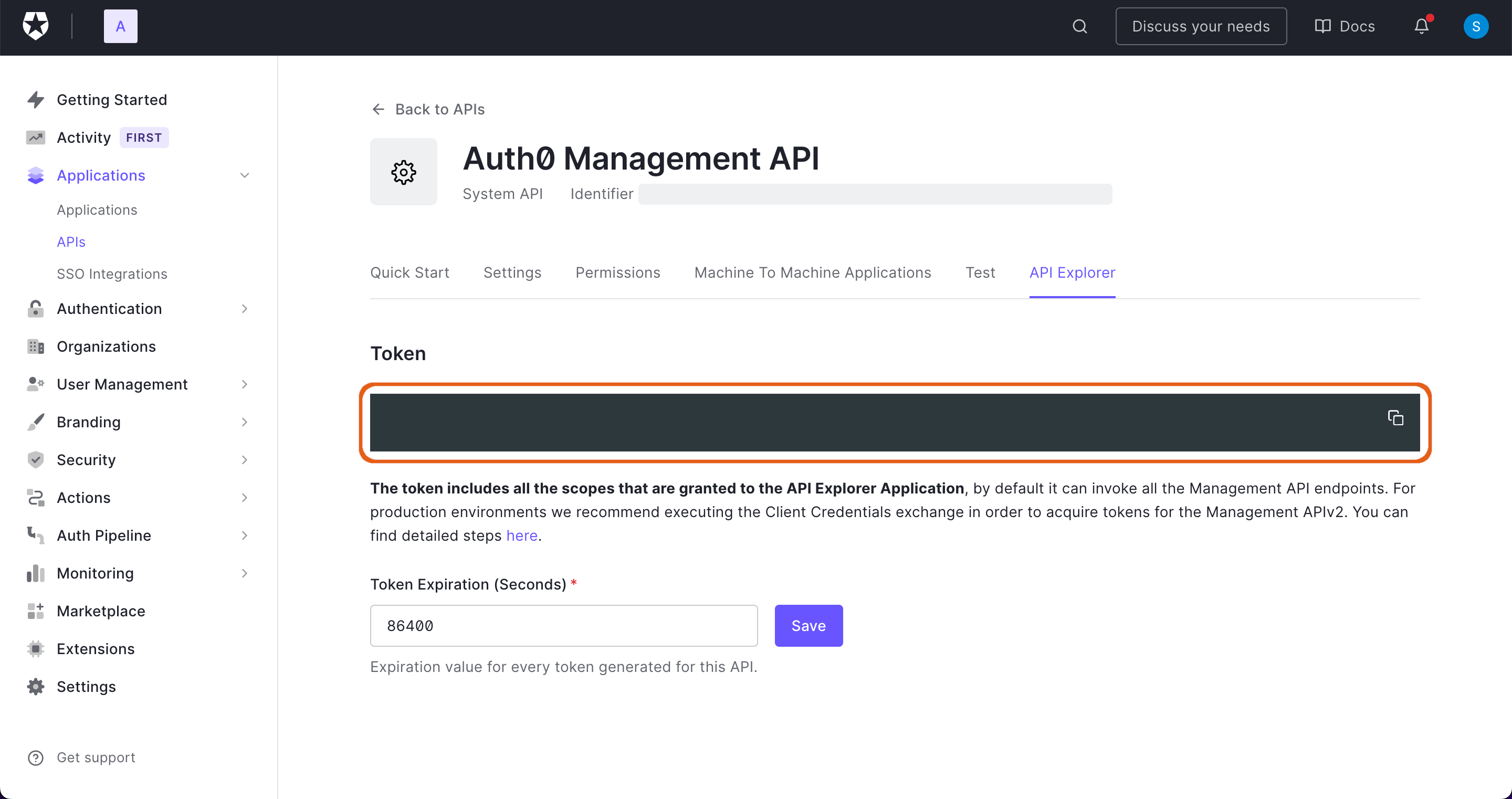Image resolution: width=1512 pixels, height=799 pixels.
Task: Open the Get support link text
Action: (96, 758)
